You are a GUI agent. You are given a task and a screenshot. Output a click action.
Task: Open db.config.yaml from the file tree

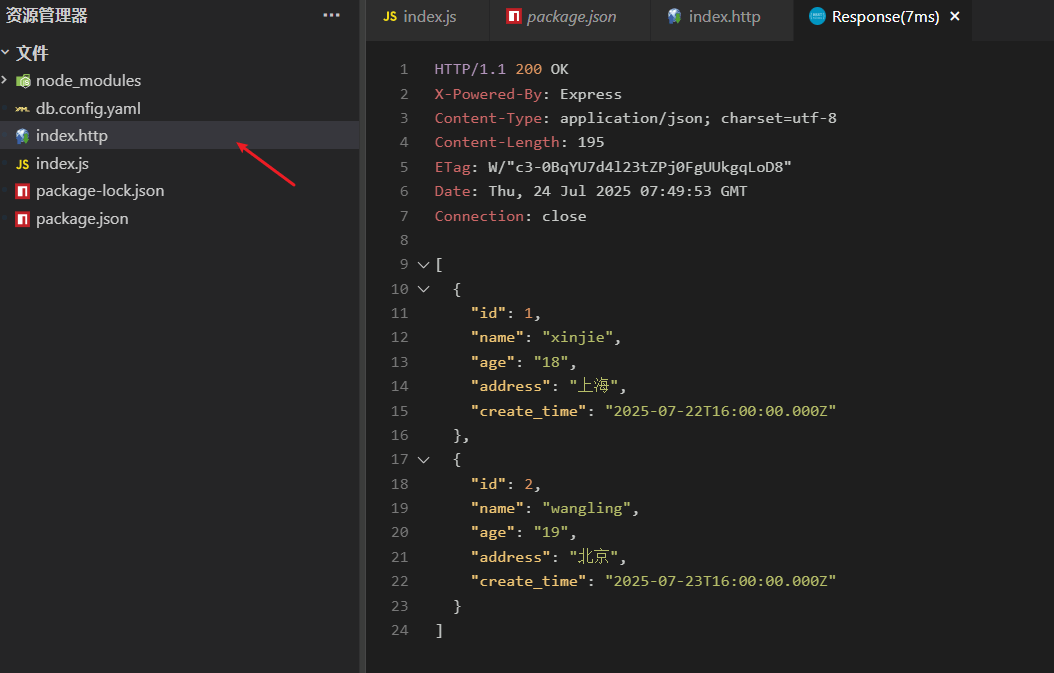pos(88,109)
